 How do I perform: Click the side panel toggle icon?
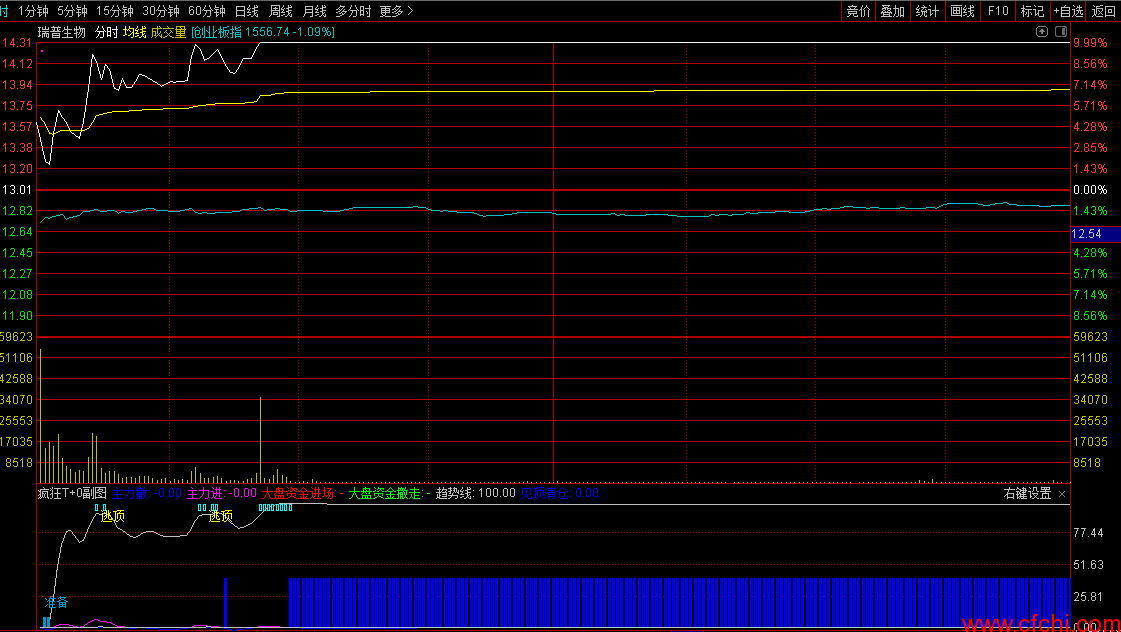[x=1060, y=32]
